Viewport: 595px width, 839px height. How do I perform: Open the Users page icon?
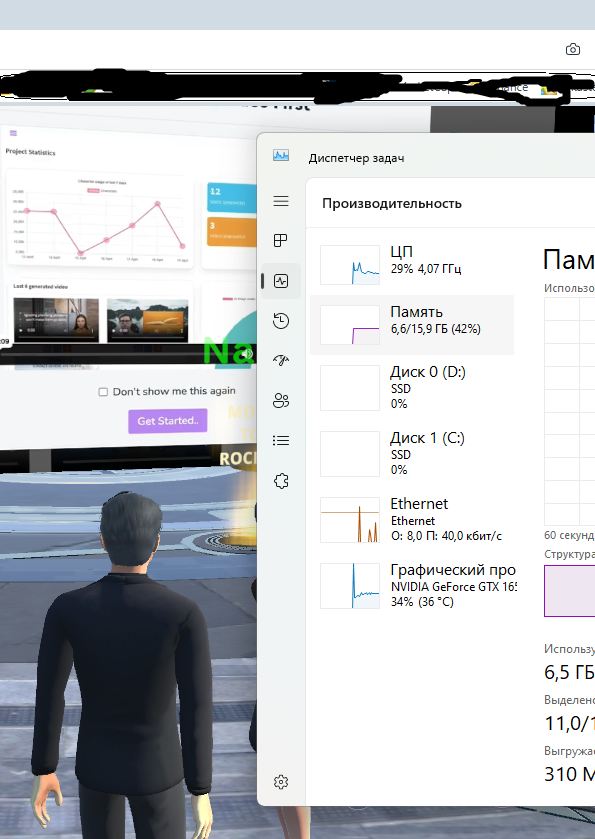tap(281, 400)
